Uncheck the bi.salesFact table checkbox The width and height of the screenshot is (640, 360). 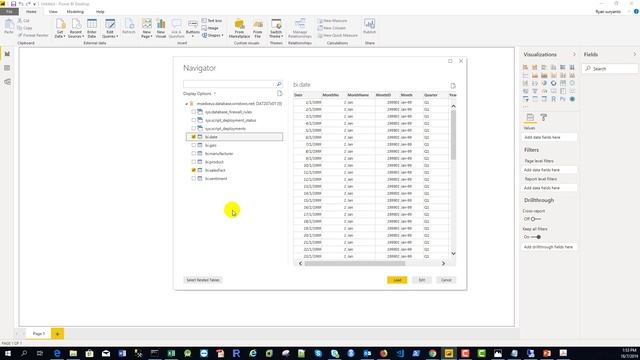[193, 170]
